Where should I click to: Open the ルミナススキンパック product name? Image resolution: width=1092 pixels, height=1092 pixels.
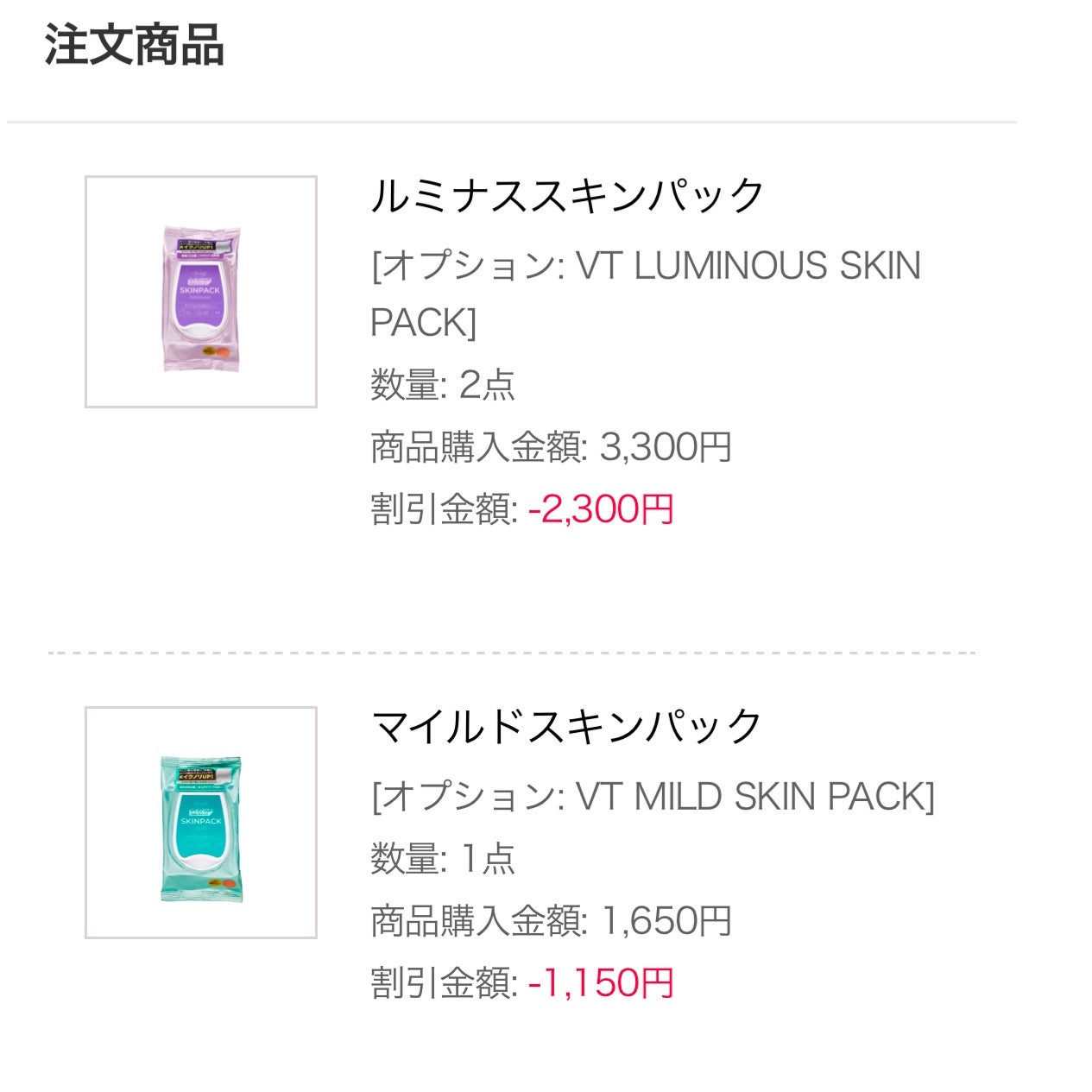tap(567, 196)
